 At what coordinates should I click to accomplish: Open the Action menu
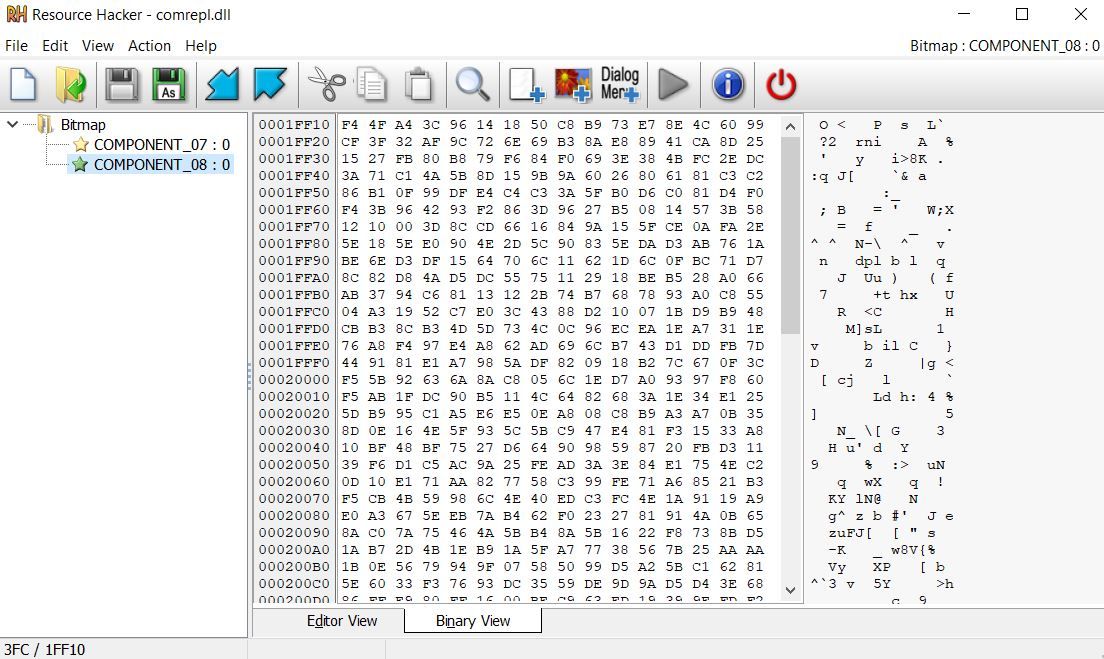tap(149, 46)
